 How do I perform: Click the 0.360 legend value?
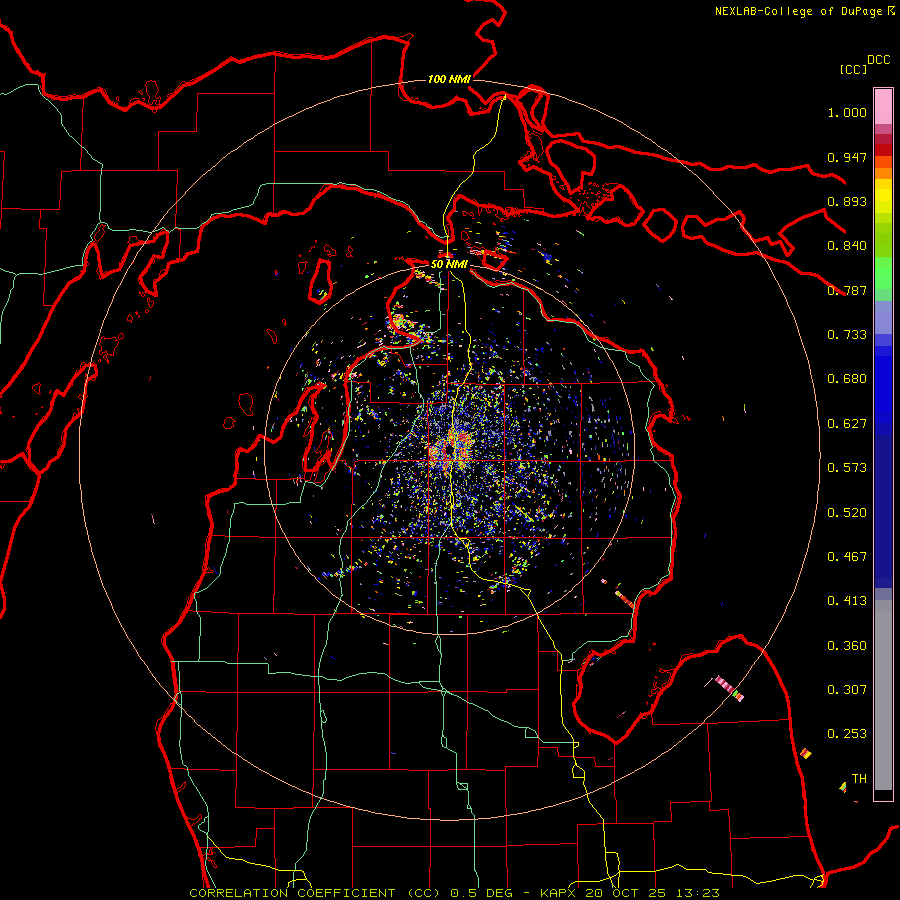847,646
